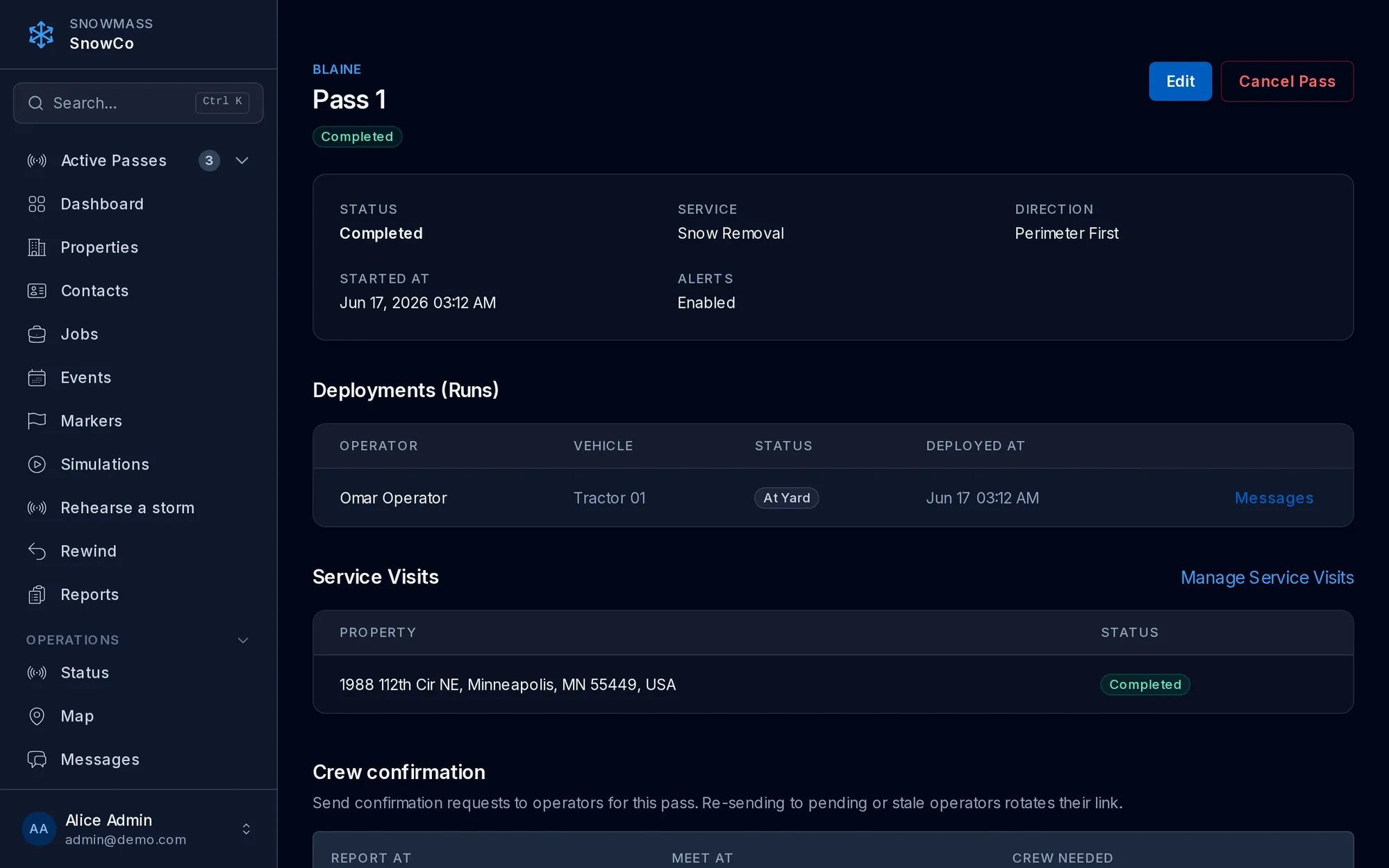Open Messages in the sidebar navigation
Screen dimensions: 1389x868
pyautogui.click(x=138, y=760)
